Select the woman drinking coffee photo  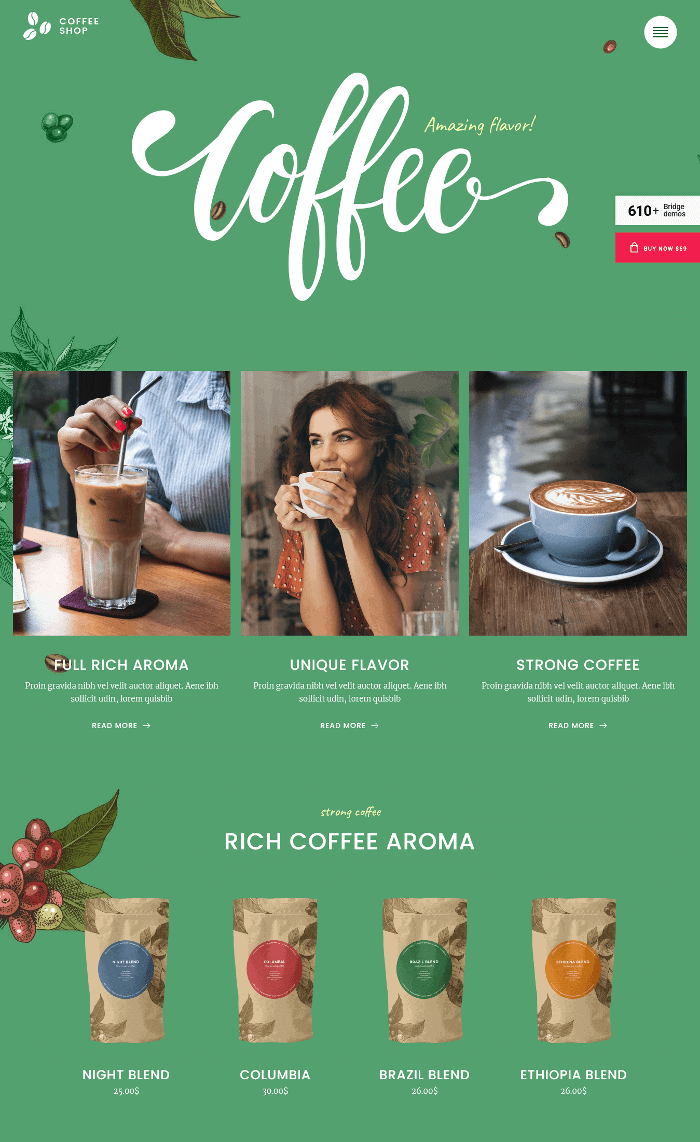350,503
